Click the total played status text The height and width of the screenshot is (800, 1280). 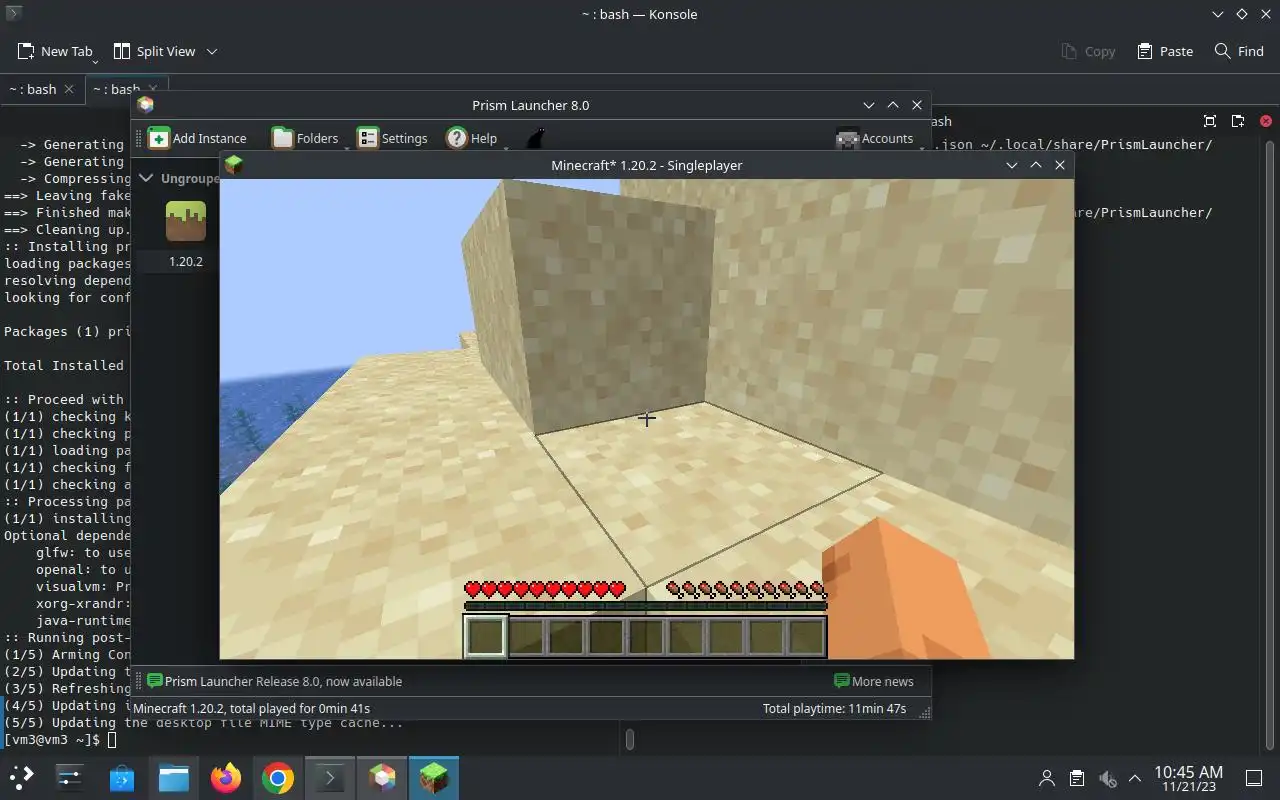(x=252, y=708)
